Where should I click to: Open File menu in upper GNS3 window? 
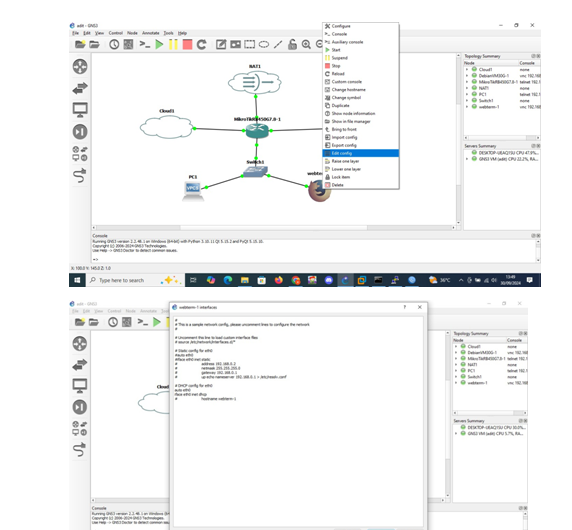(75, 33)
